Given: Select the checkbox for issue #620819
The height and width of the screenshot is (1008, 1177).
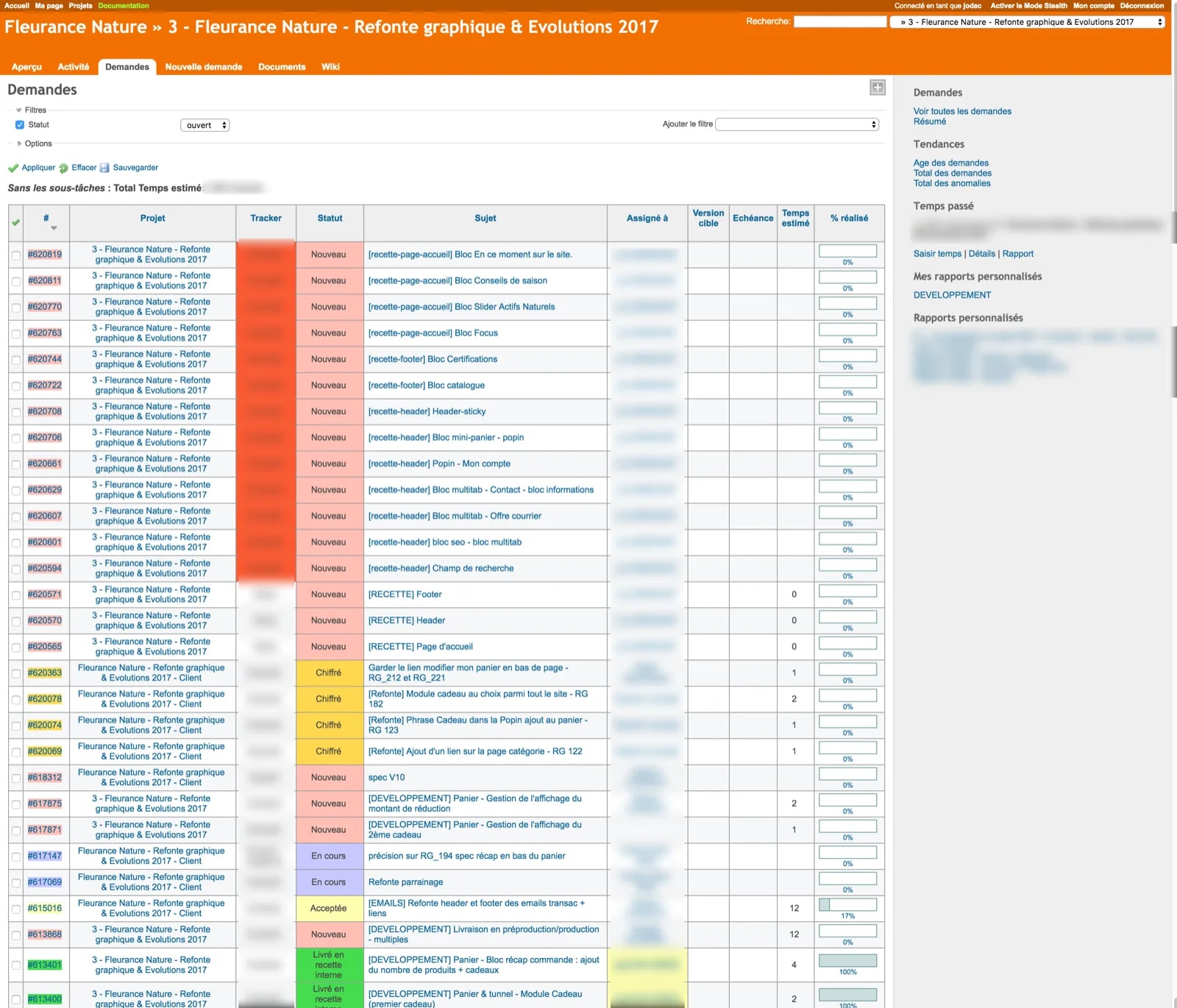Looking at the screenshot, I should click(16, 254).
